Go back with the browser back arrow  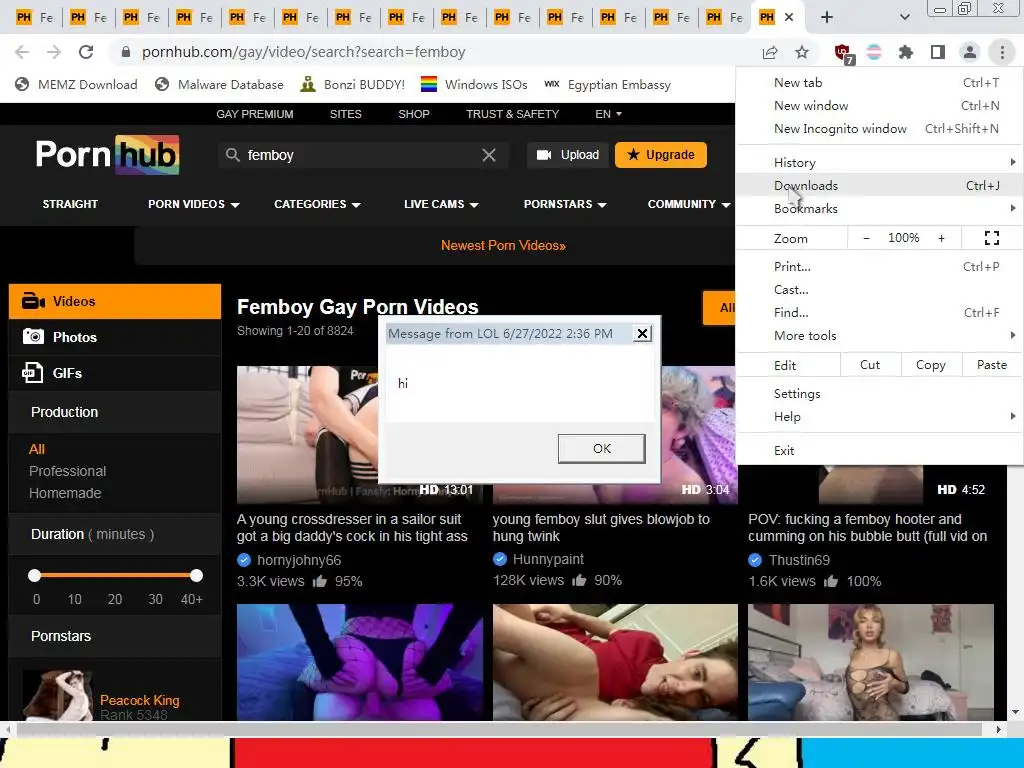coord(22,52)
